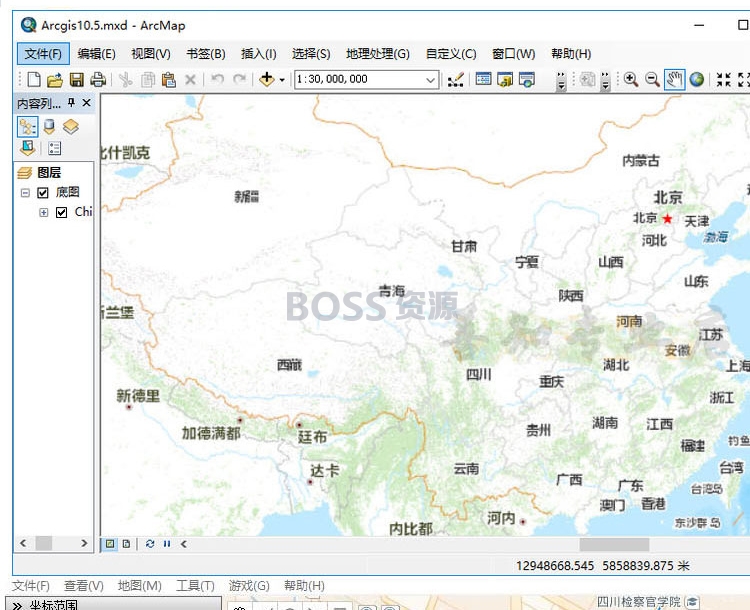Open the 帮助(H) menu in ArcMap
This screenshot has width=750, height=610.
tap(571, 54)
